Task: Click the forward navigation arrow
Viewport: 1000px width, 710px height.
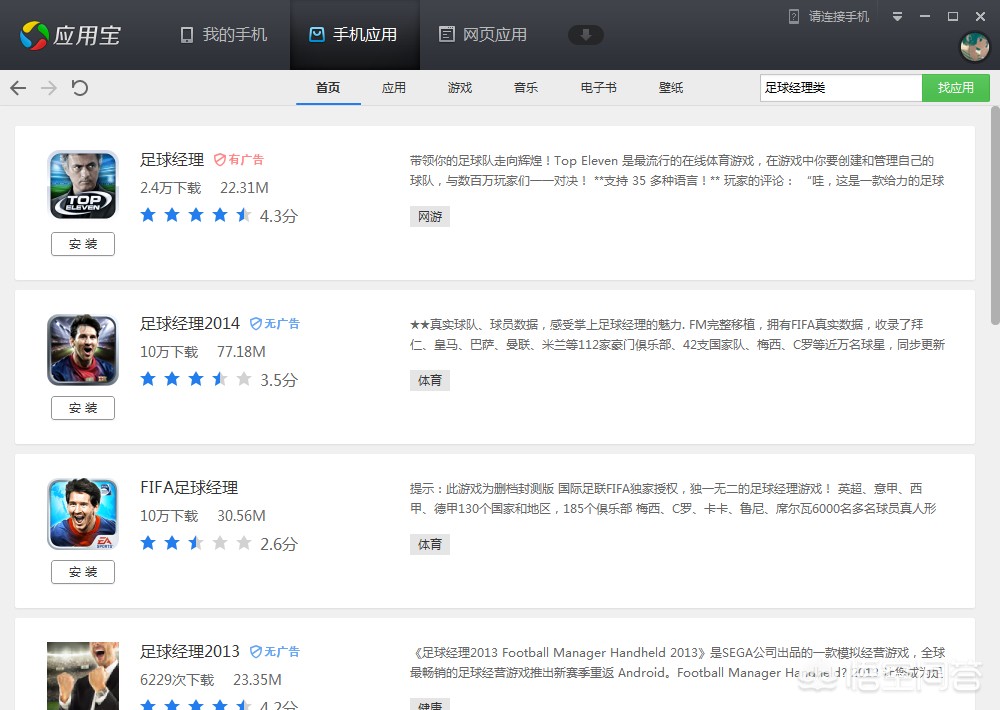Action: coord(48,88)
